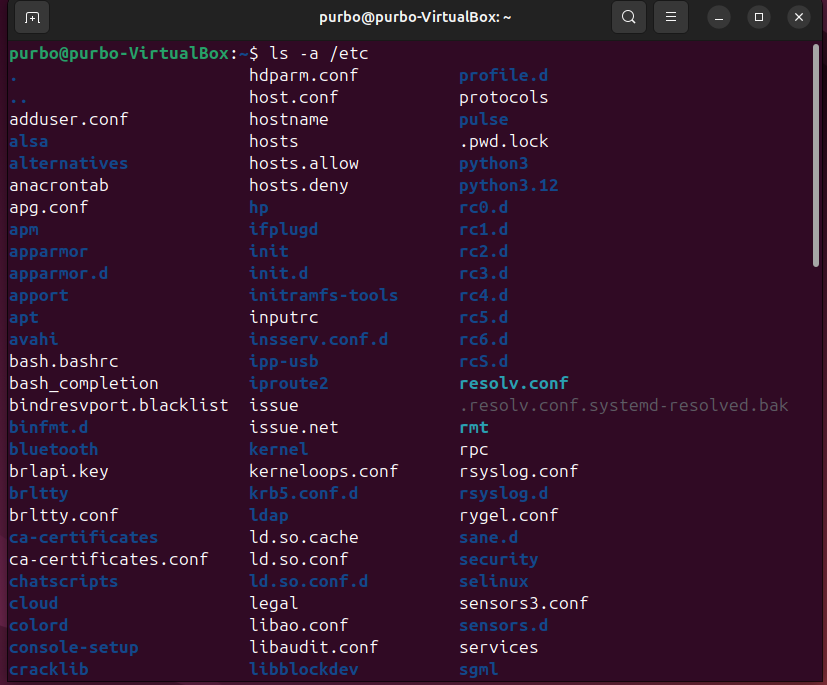The height and width of the screenshot is (685, 827).
Task: Click hosts.deny in the listing
Action: (x=299, y=185)
